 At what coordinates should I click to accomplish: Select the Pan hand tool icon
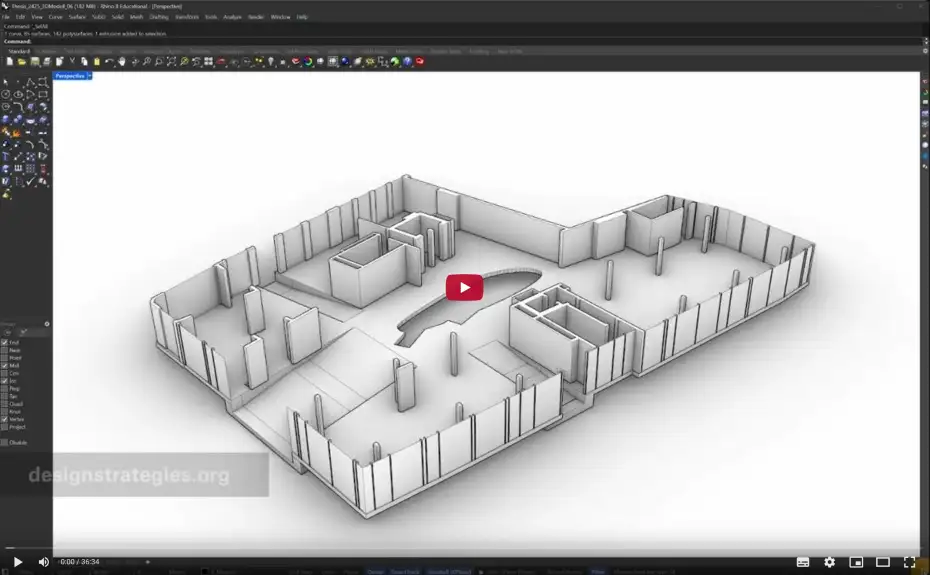tap(122, 61)
